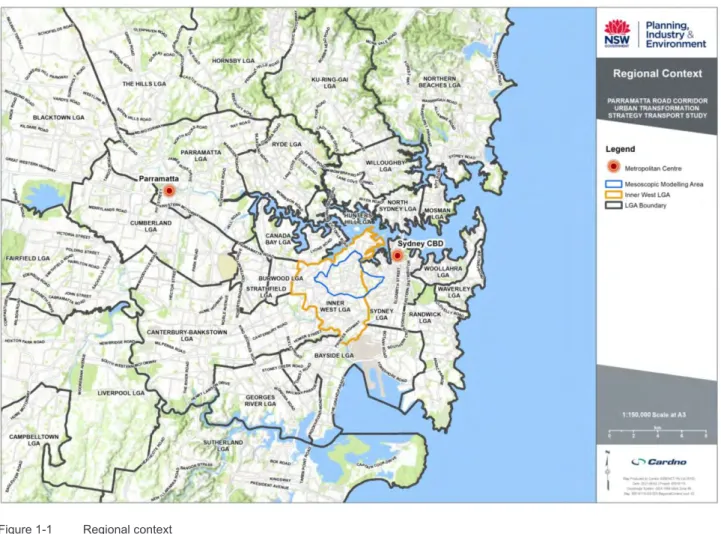Click the kilometre scale bar
The image size is (721, 534).
pyautogui.click(x=658, y=433)
